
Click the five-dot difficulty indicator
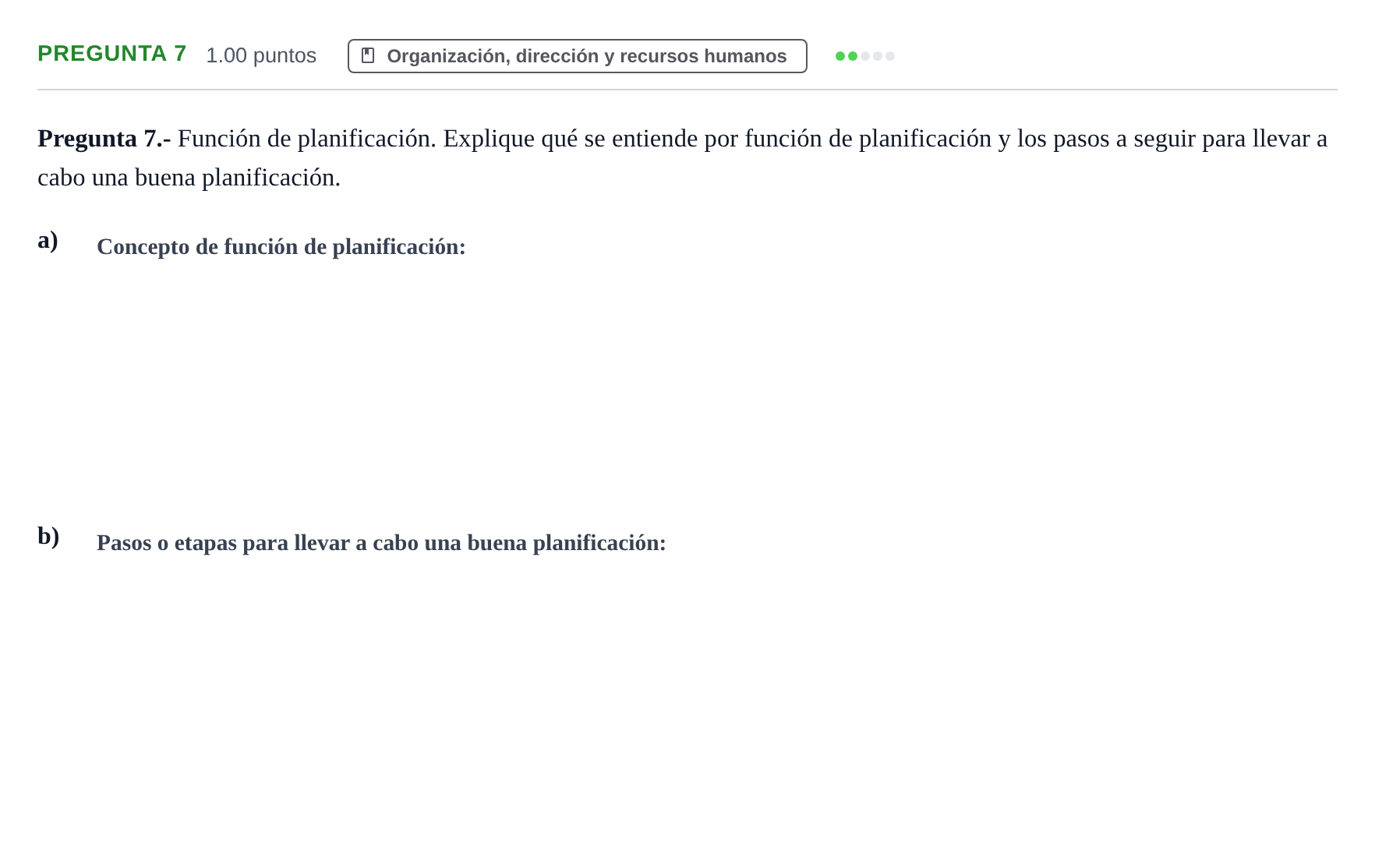(x=864, y=56)
